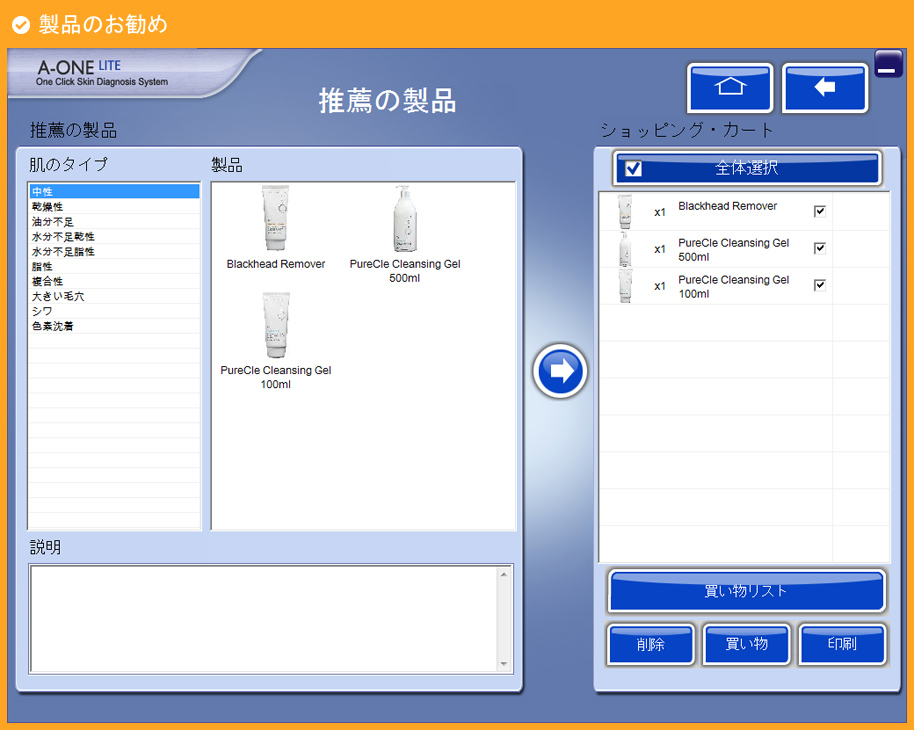Viewport: 914px width, 730px height.
Task: Select the Blackhead Remover product image
Action: [275, 219]
